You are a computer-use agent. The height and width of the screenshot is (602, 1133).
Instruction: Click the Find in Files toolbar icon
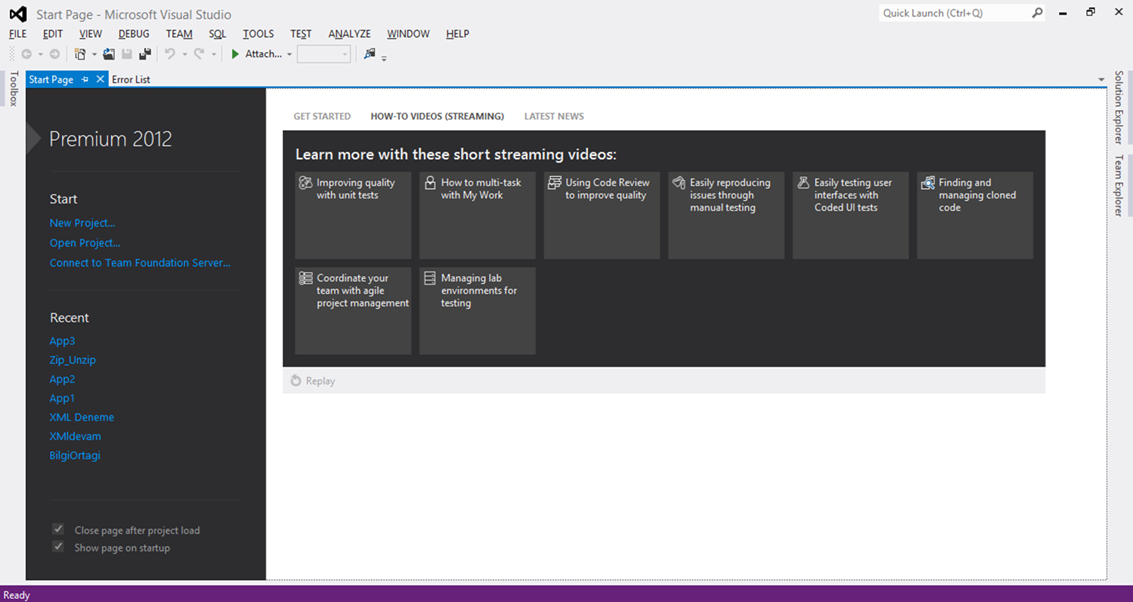(369, 54)
